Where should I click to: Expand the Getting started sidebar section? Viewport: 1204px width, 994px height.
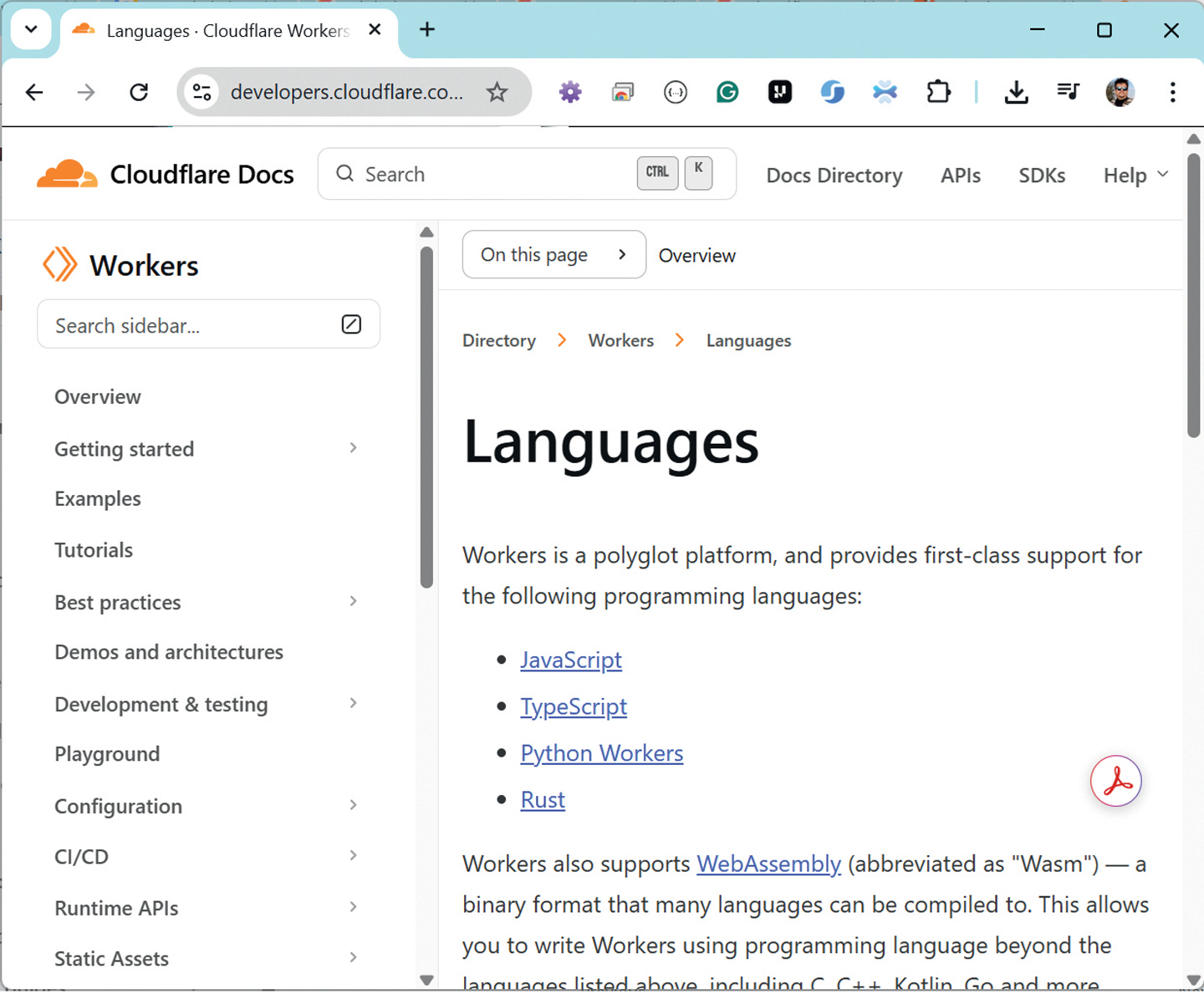pyautogui.click(x=354, y=448)
